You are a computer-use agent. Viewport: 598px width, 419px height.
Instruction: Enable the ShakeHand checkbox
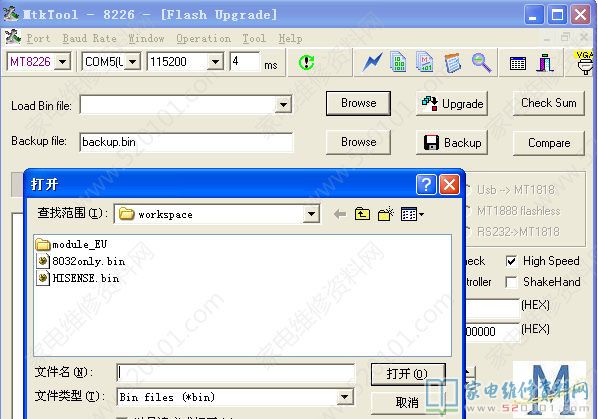(511, 282)
